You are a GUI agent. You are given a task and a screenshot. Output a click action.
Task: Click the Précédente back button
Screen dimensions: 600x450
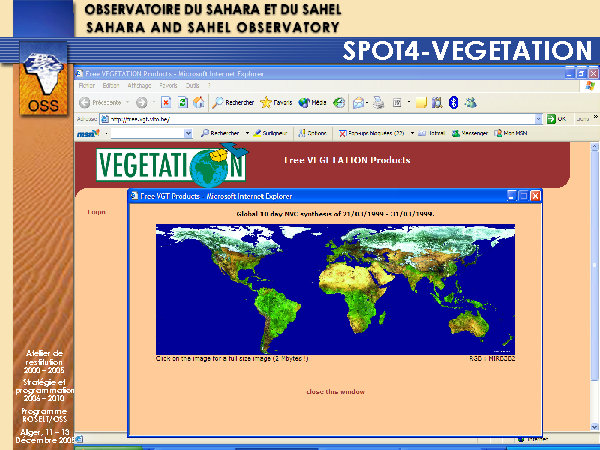pos(100,103)
